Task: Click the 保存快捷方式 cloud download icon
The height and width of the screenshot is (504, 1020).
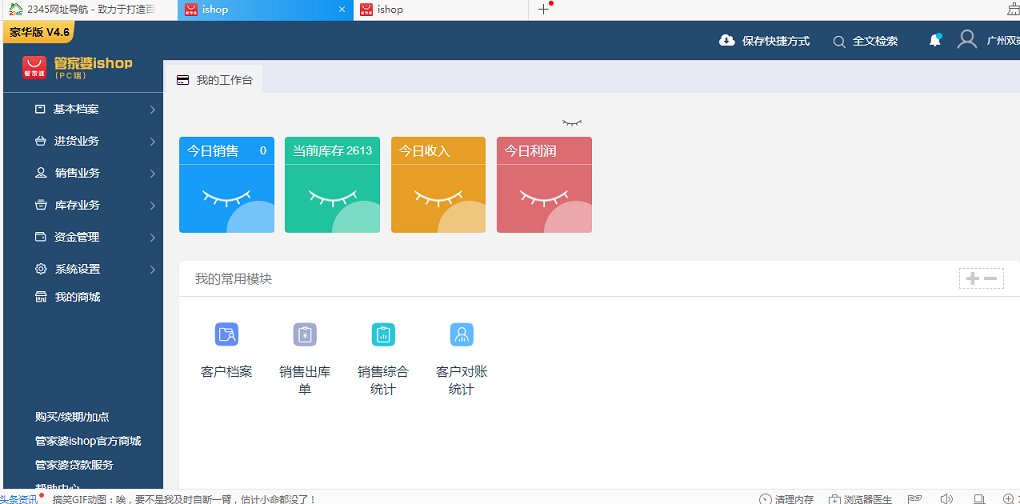Action: click(x=727, y=41)
